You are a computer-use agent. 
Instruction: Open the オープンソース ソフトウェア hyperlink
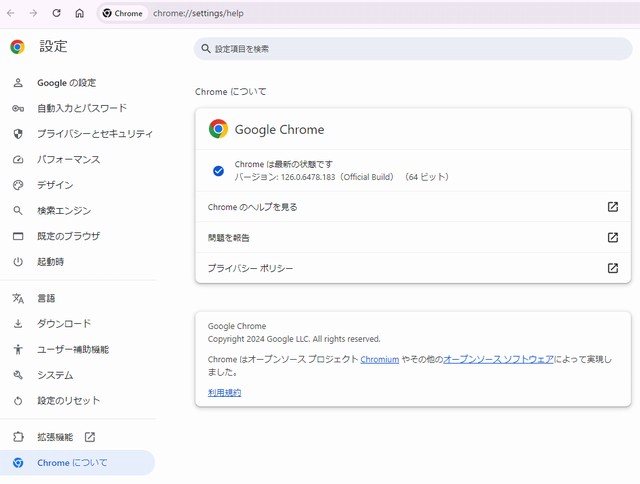tap(498, 360)
